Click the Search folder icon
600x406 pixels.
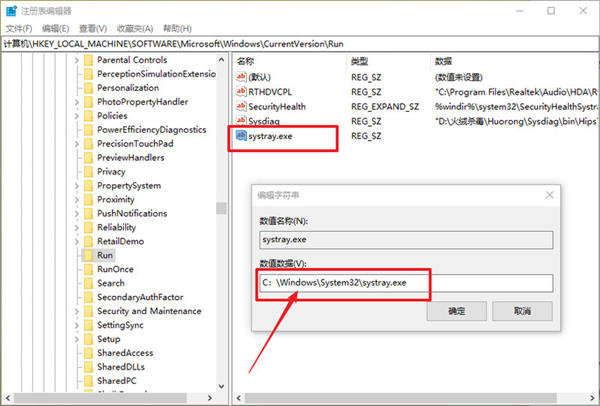coord(88,283)
